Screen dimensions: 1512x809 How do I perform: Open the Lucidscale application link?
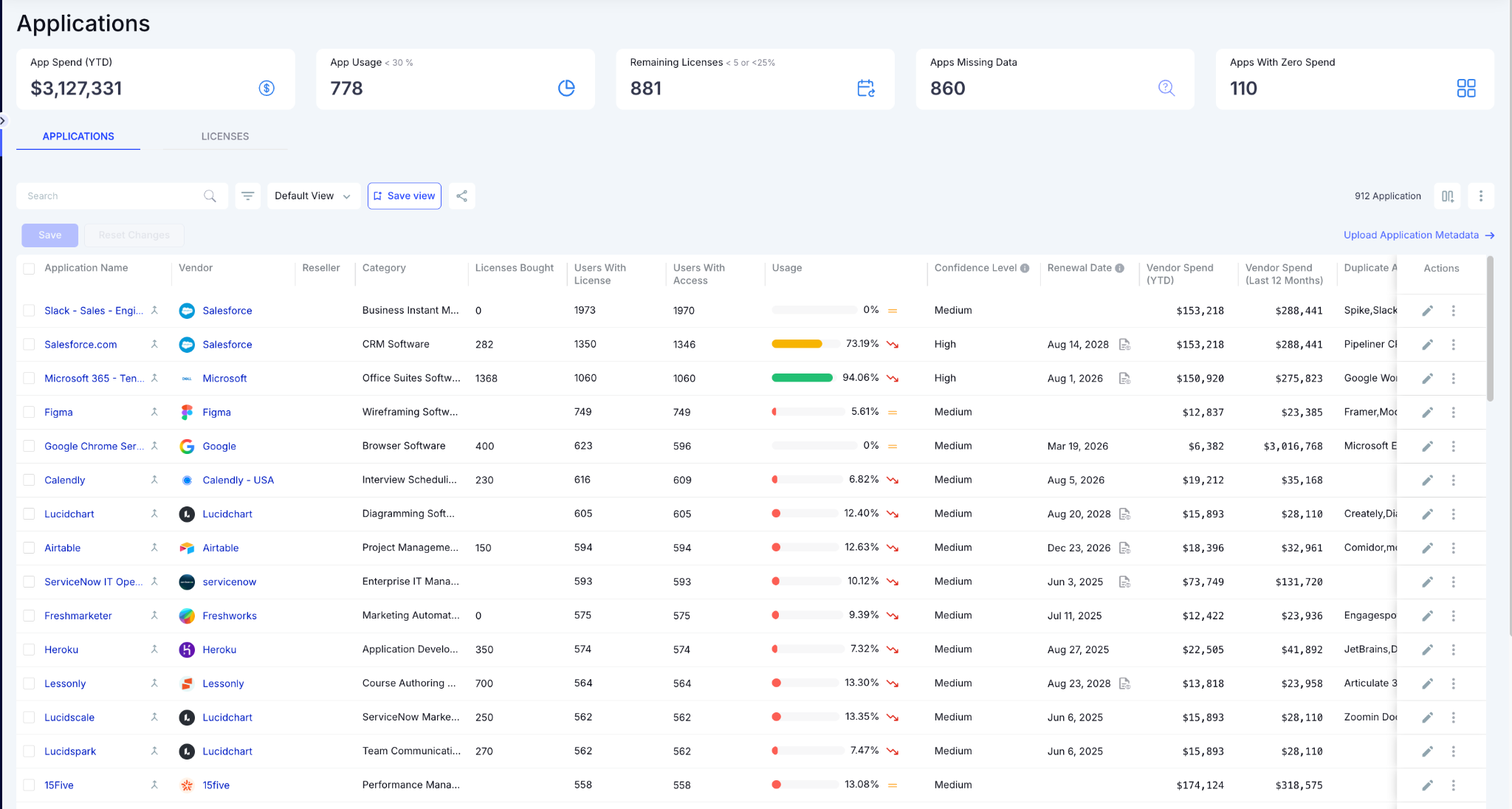point(69,717)
